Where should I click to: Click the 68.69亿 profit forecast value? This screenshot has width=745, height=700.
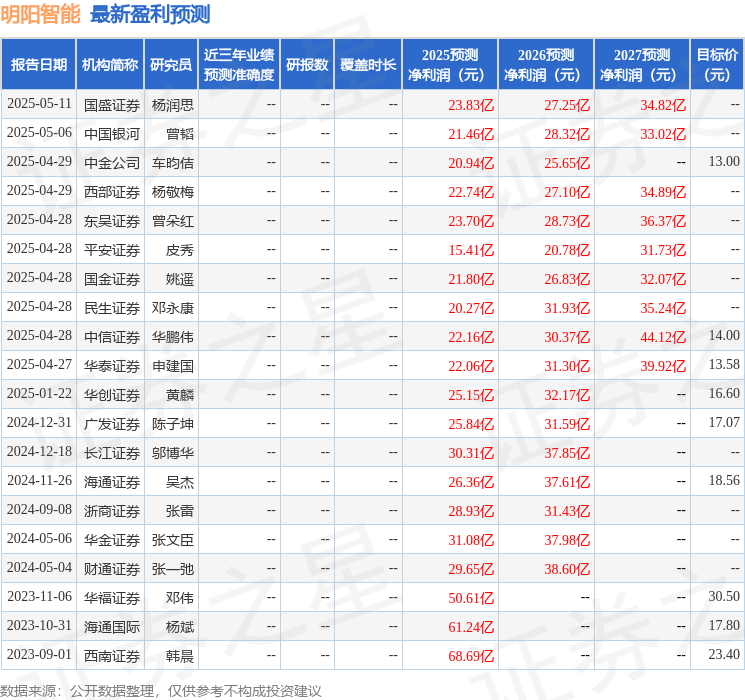click(471, 656)
